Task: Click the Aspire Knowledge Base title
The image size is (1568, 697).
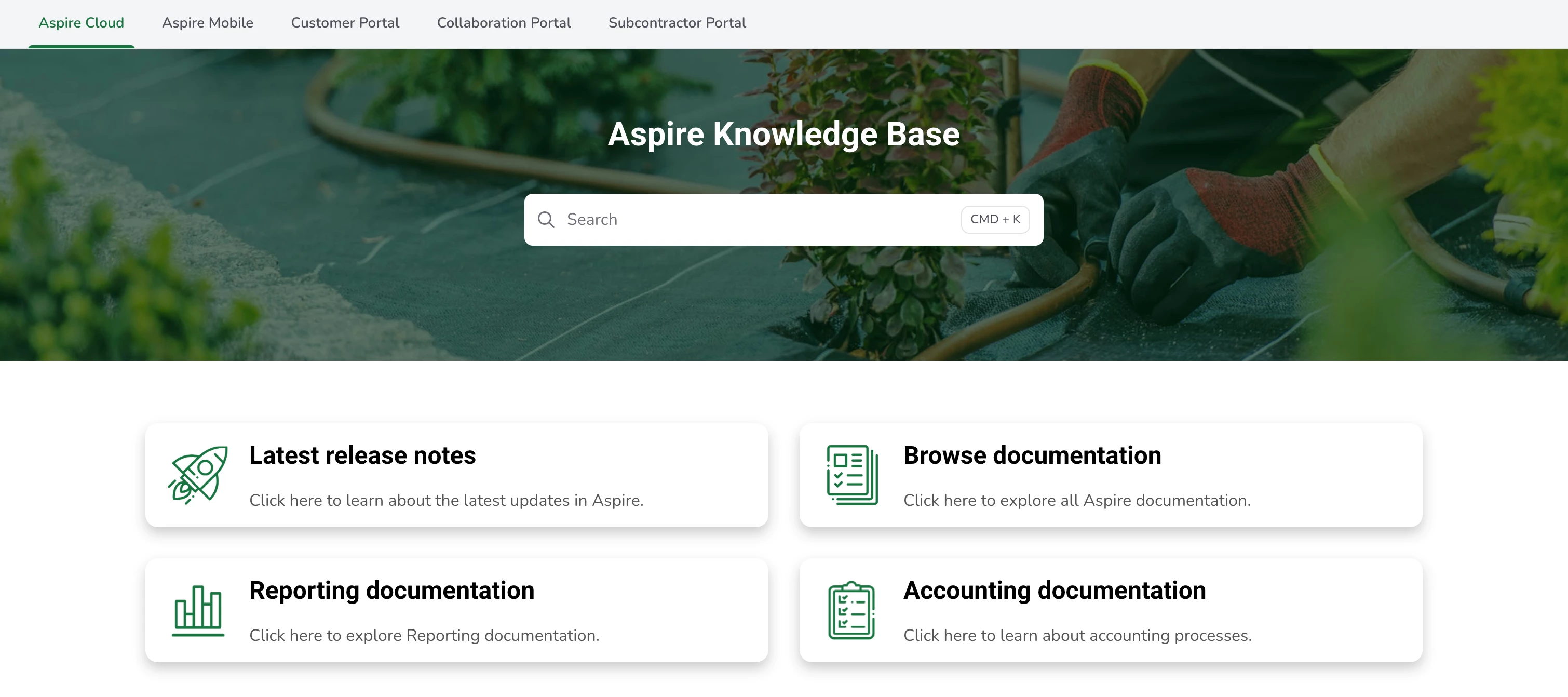Action: pos(783,134)
